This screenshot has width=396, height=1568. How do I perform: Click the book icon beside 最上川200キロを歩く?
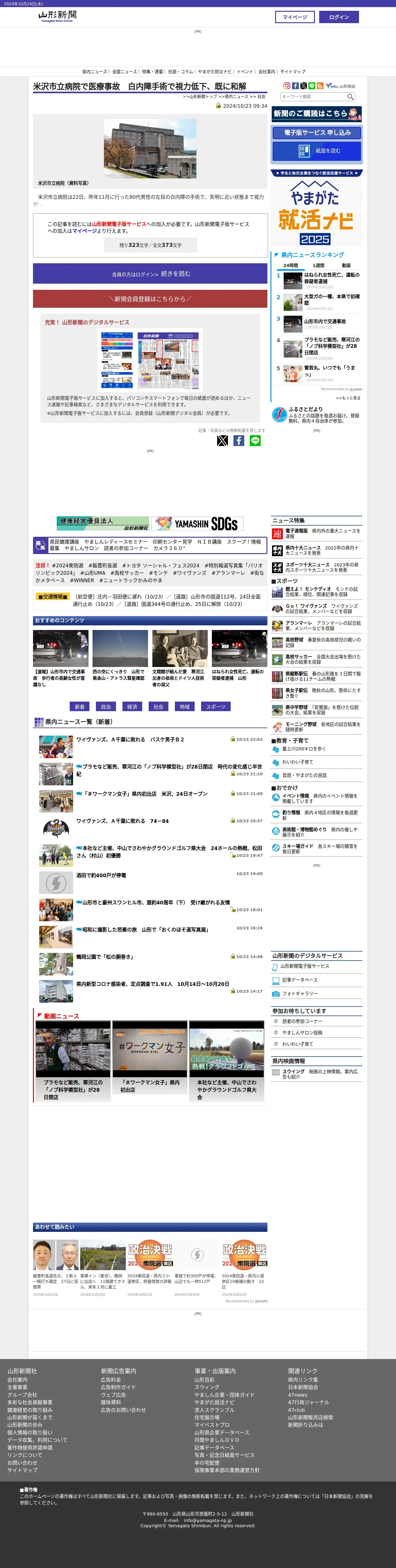pos(275,749)
